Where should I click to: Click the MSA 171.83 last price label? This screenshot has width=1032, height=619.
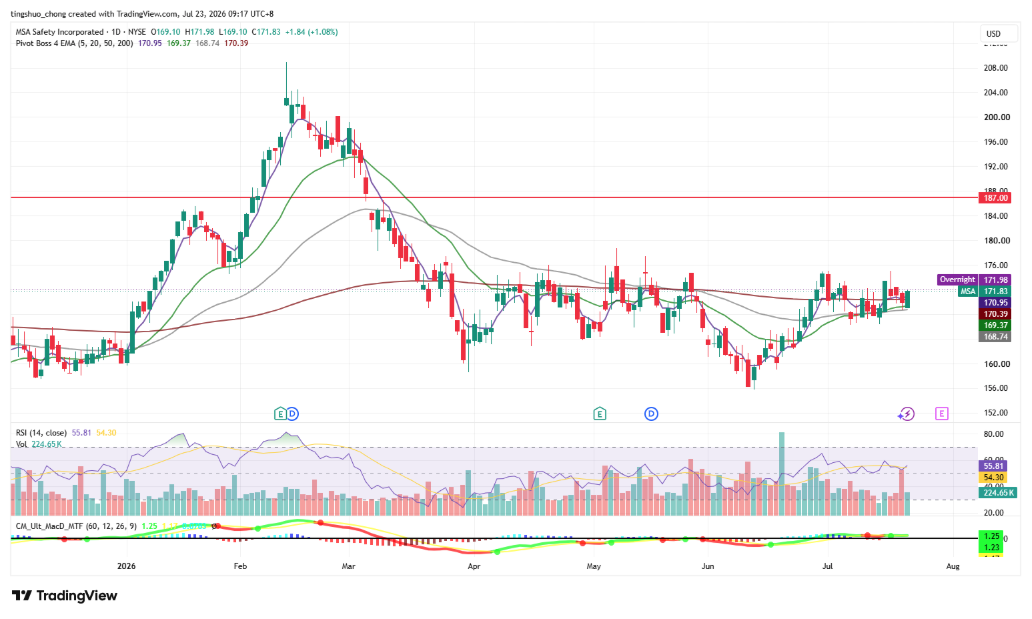[985, 291]
